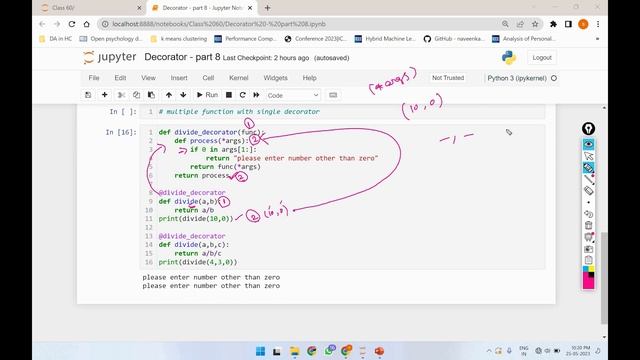Show hidden system tray icons chevron
640x360 pixels.
pyautogui.click(x=489, y=351)
